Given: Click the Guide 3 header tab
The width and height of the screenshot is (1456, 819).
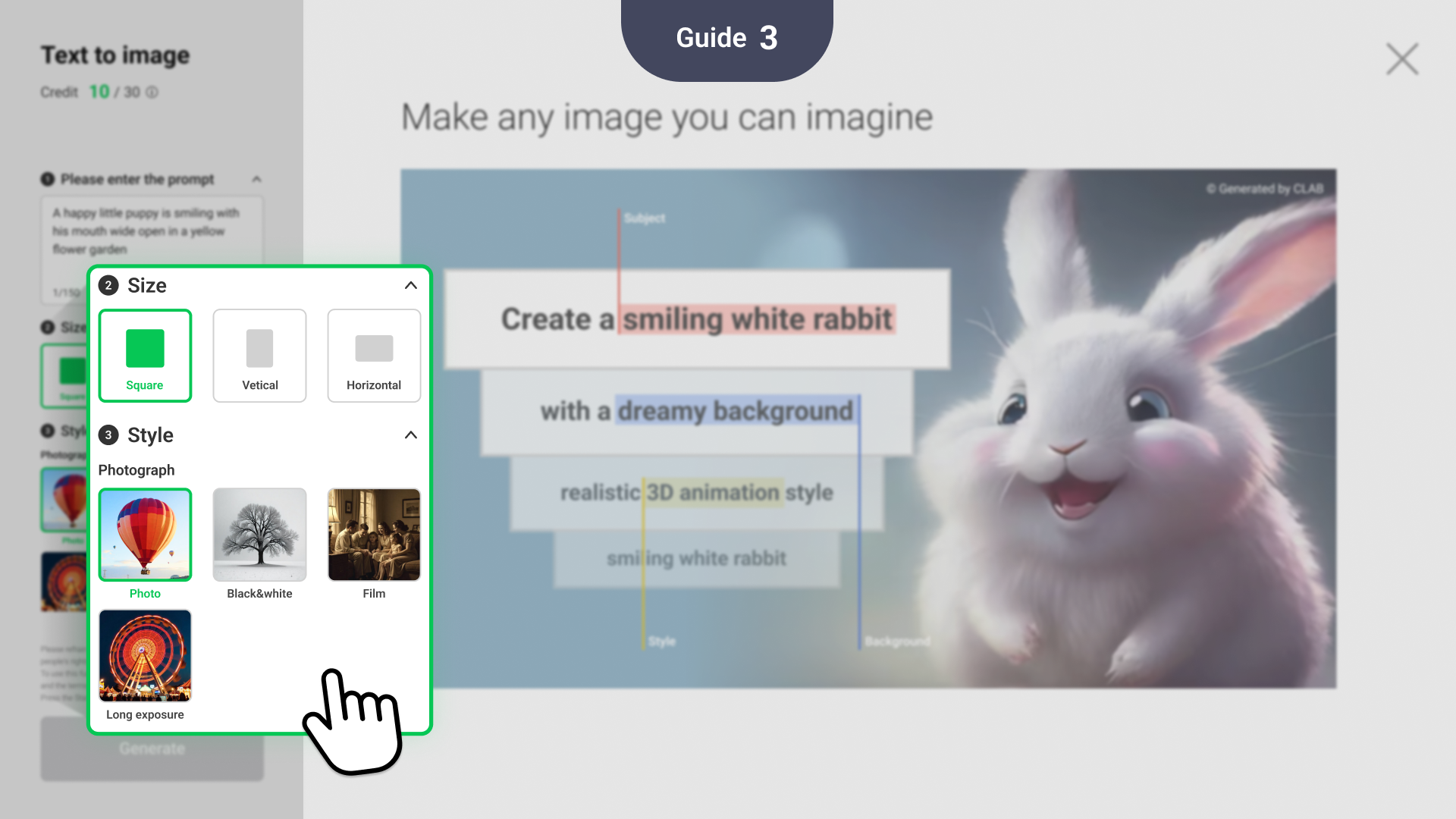Looking at the screenshot, I should (x=726, y=38).
